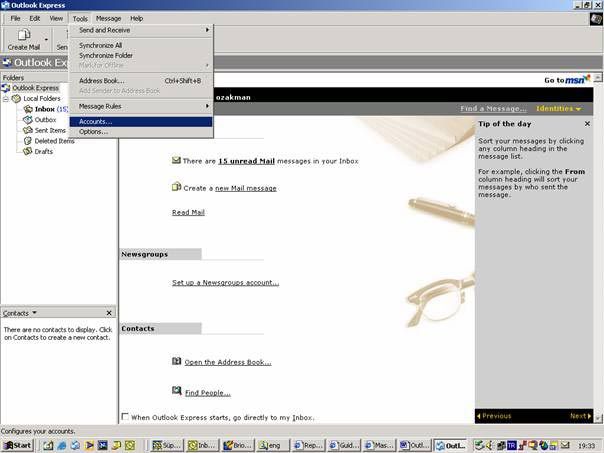Switch to the Mas... taskbar window
This screenshot has width=604, height=453.
click(380, 446)
